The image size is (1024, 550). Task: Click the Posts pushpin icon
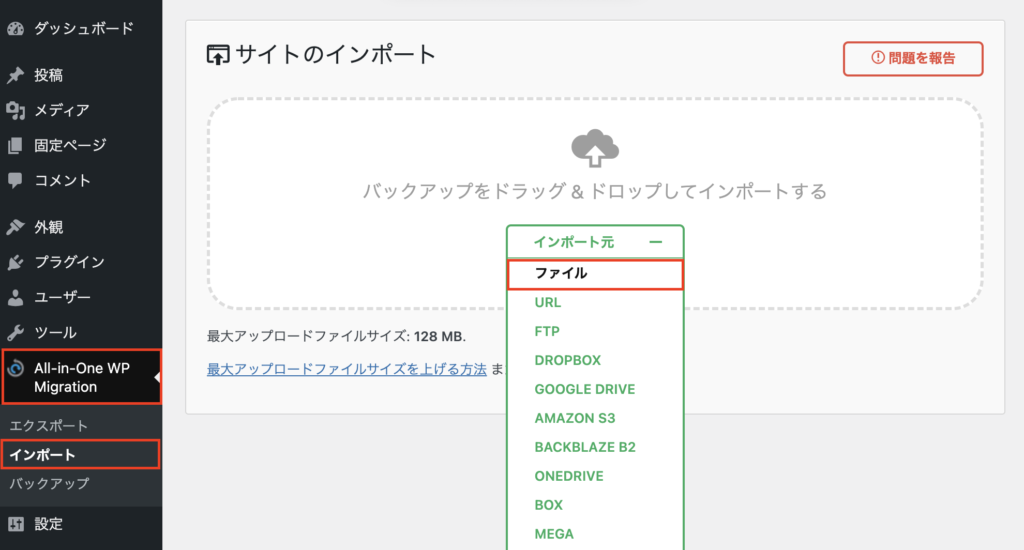(x=15, y=76)
